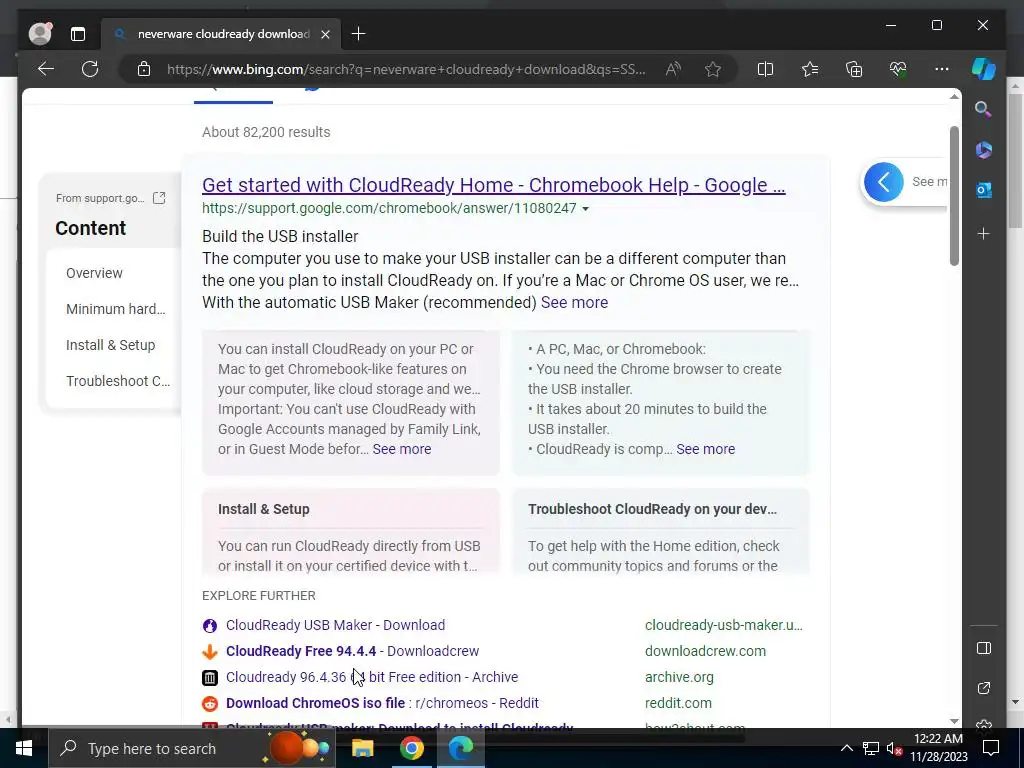Click See more after CloudReady is comp

click(x=705, y=449)
